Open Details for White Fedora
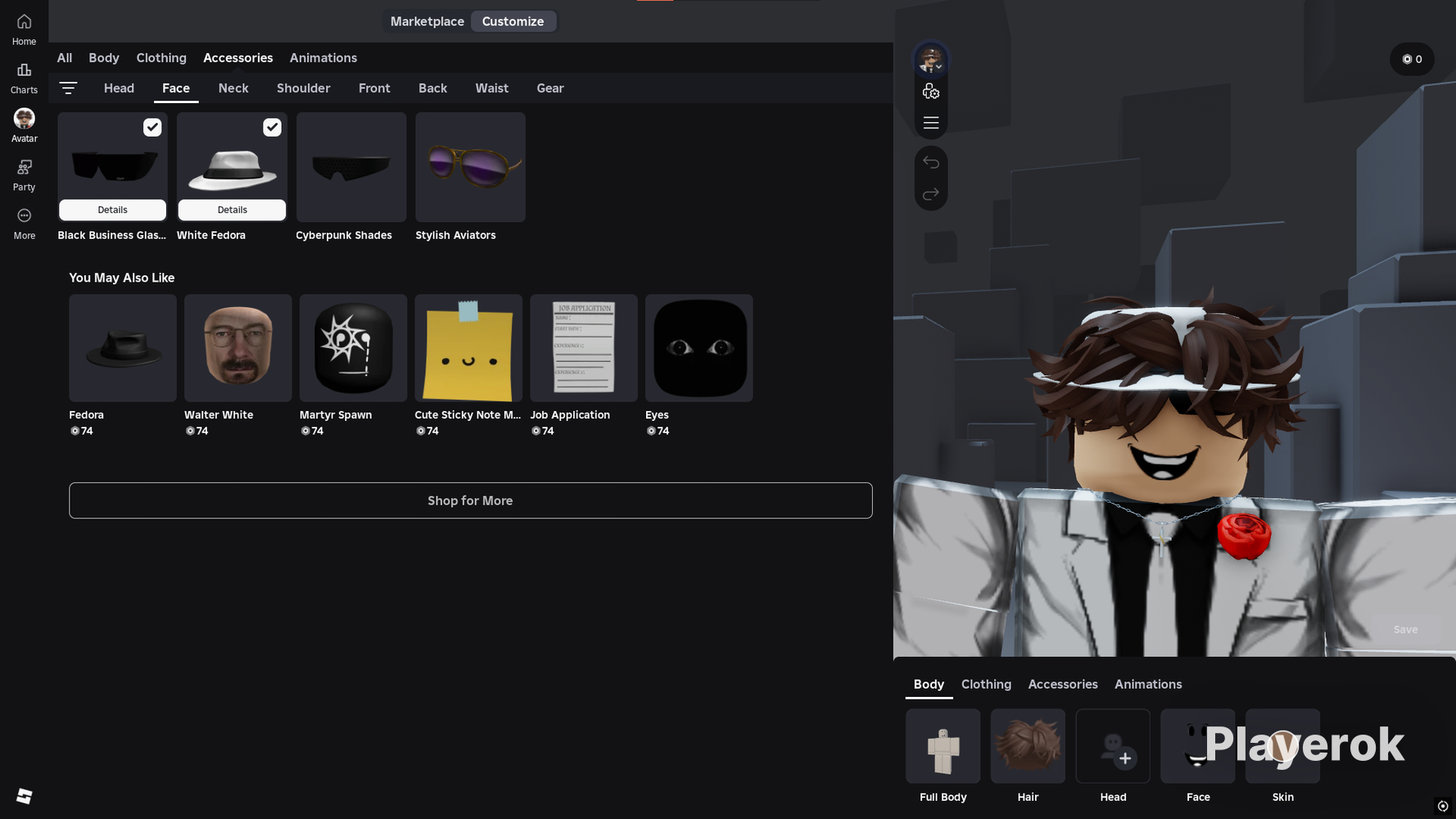The image size is (1456, 819). tap(232, 210)
